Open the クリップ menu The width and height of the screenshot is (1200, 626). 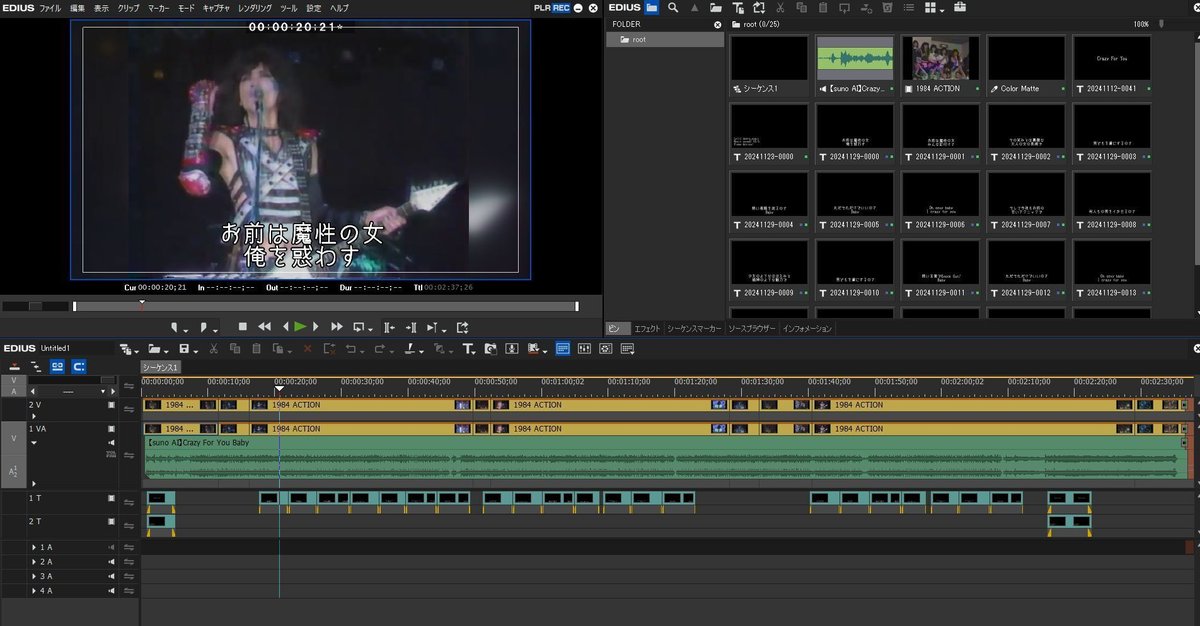(x=129, y=8)
